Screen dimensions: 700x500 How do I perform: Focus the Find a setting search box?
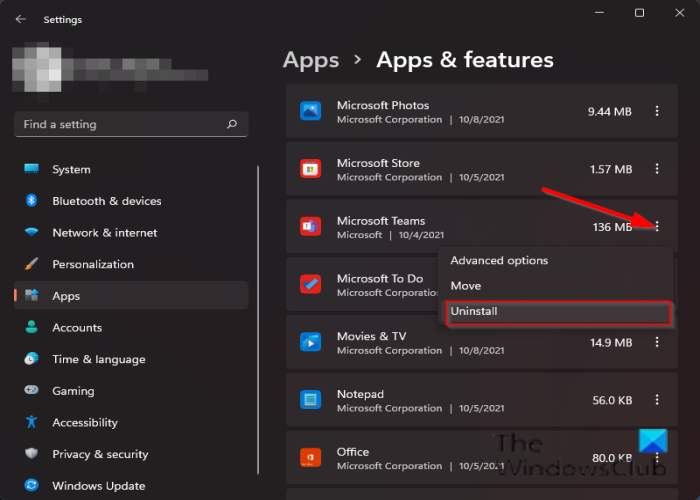120,125
